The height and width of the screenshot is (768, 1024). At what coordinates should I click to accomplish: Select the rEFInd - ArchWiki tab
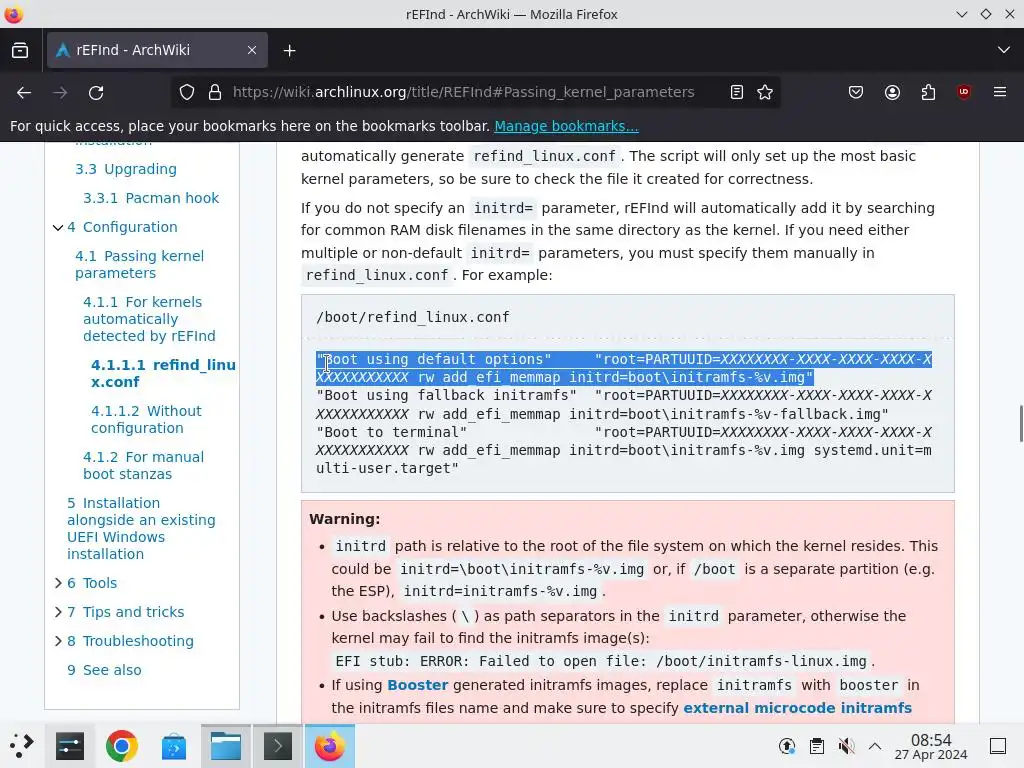click(157, 50)
